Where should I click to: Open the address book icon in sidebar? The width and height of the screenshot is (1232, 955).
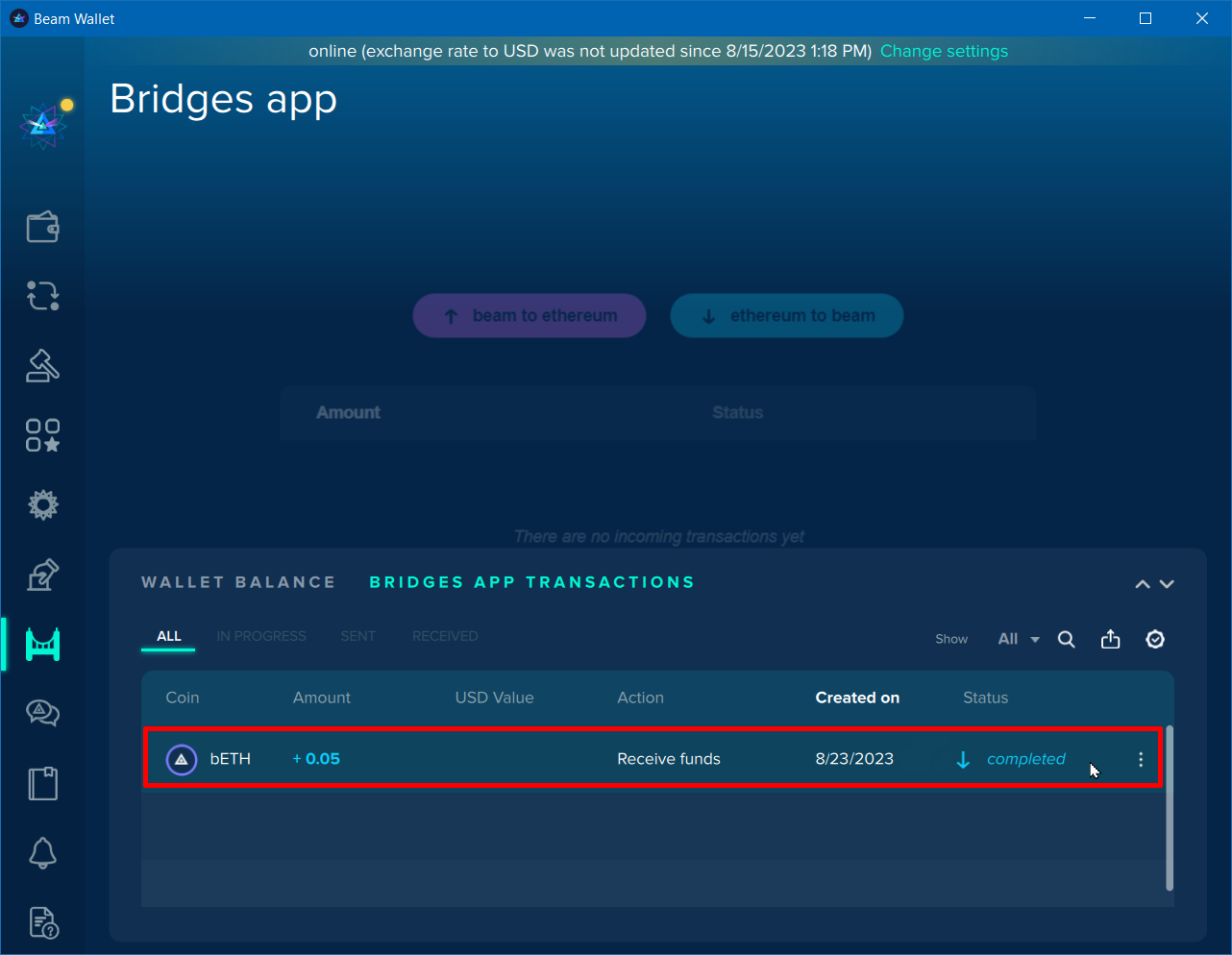[x=42, y=783]
